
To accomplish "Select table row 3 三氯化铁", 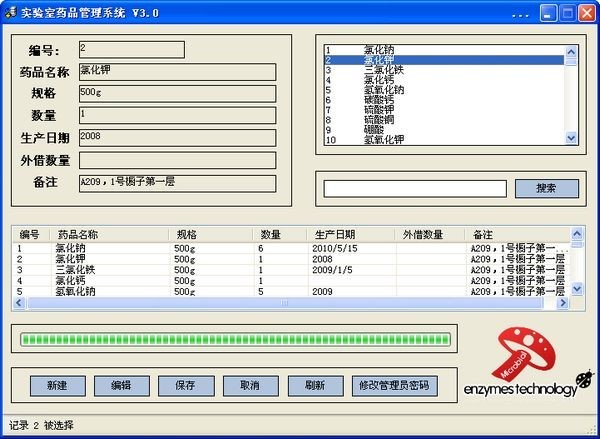I will point(291,270).
